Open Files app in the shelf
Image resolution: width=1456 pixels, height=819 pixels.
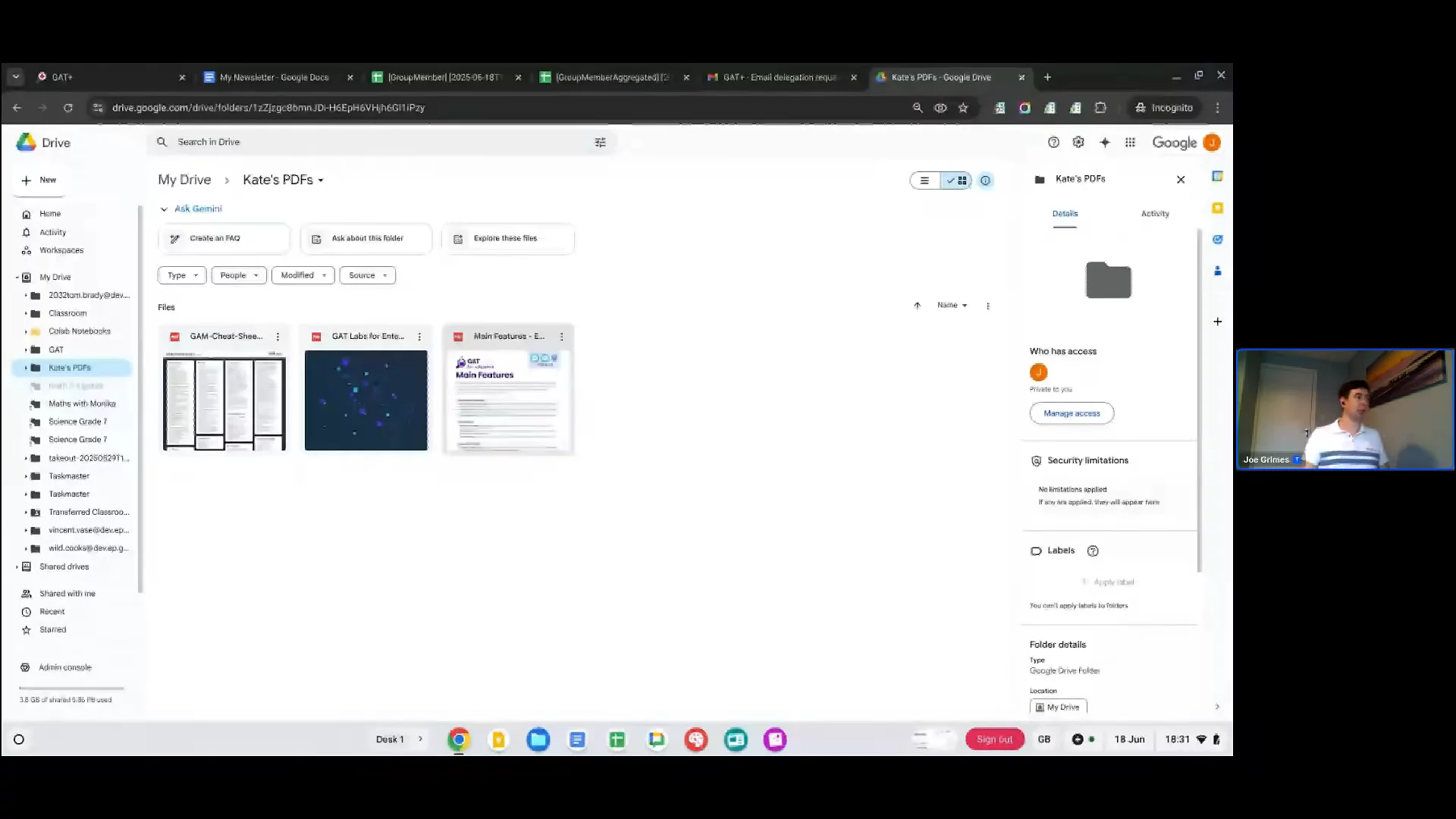538,739
